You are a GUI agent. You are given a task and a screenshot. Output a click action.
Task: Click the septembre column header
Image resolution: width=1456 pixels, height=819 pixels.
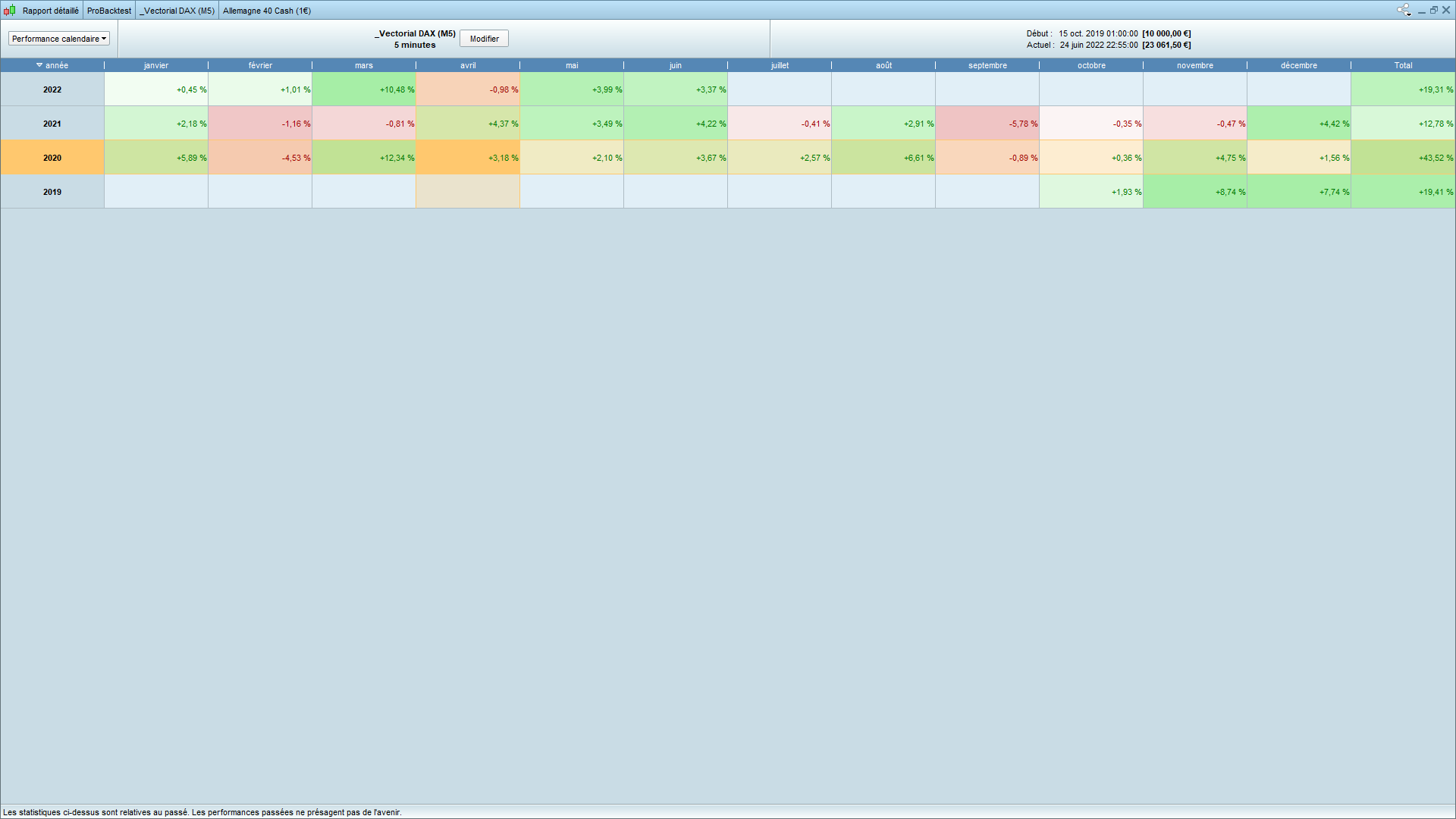(987, 65)
